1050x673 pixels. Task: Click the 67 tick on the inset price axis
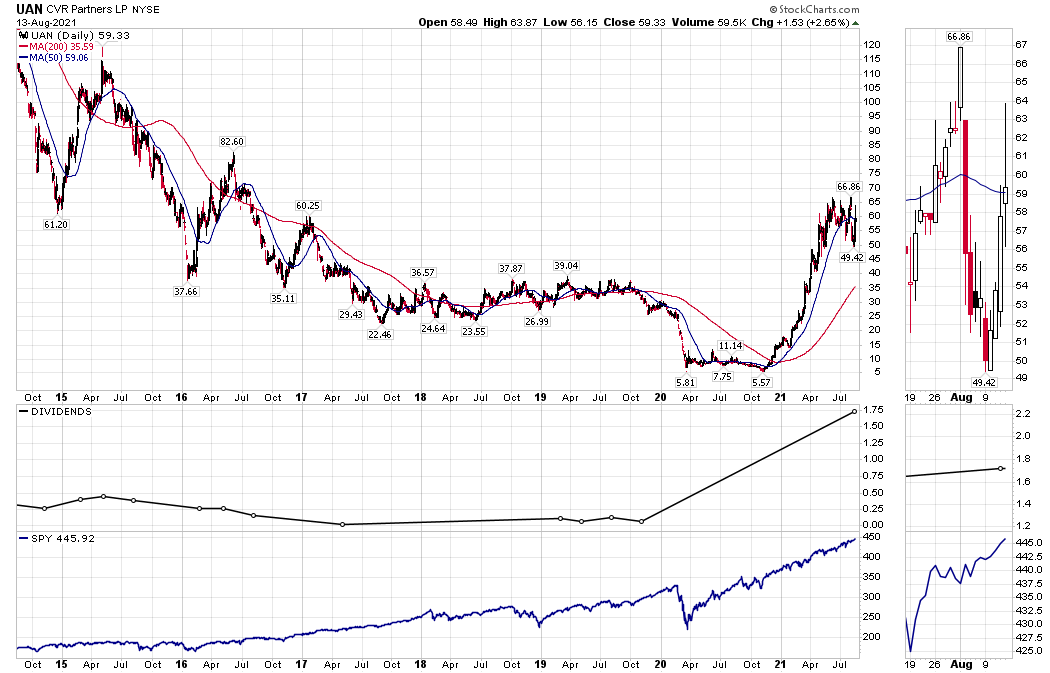pos(1021,45)
